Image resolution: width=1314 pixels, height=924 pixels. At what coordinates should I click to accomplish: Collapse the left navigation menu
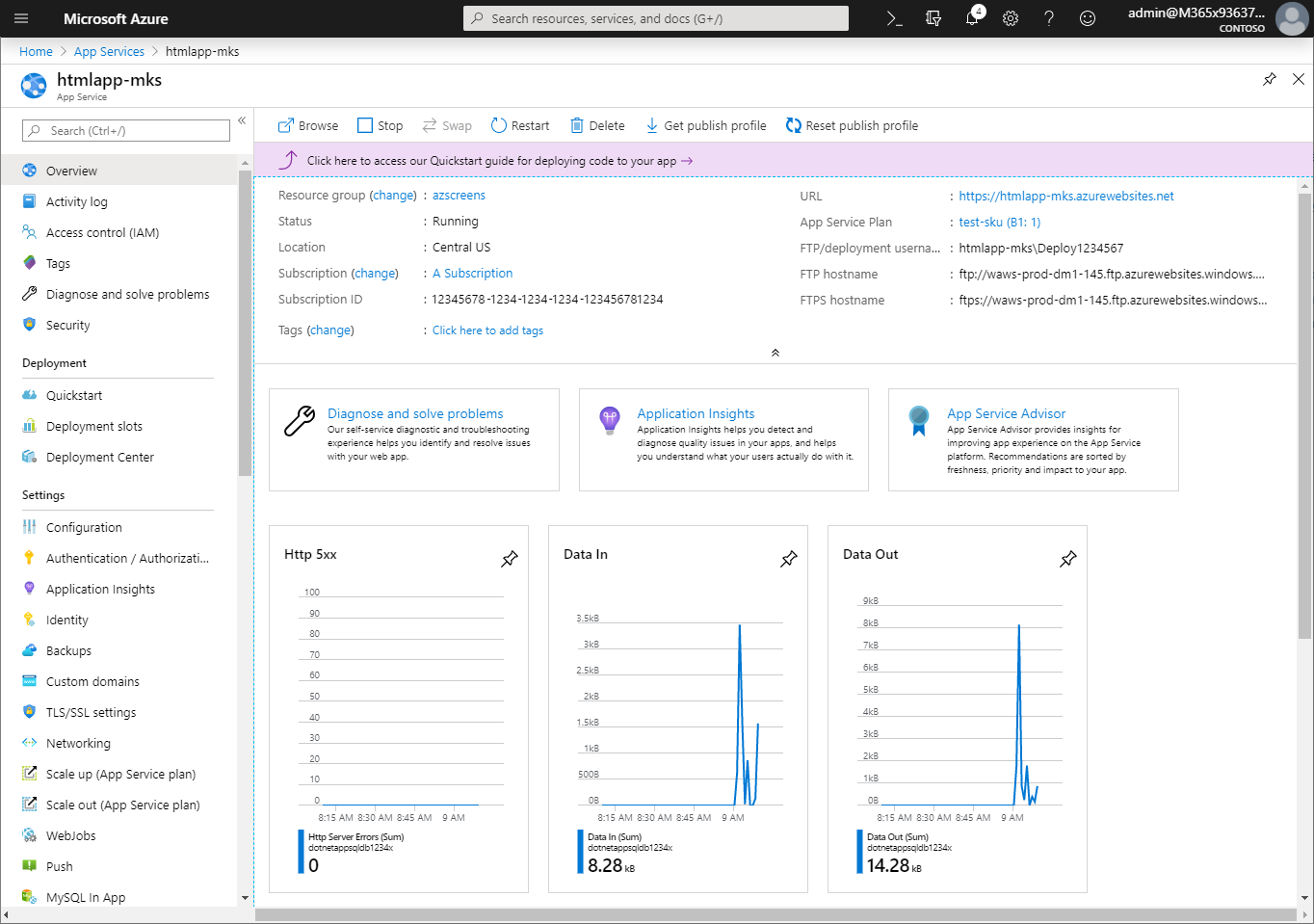242,120
